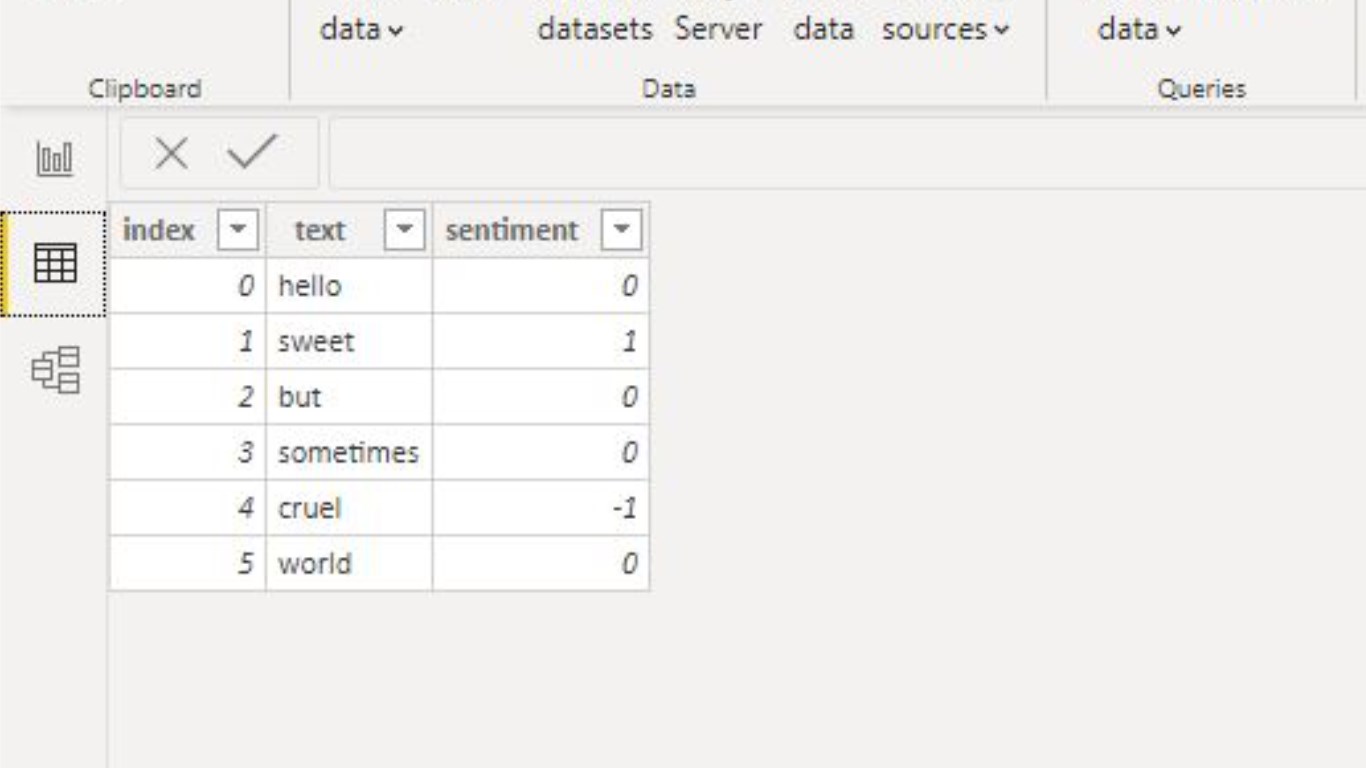Open the sentiment column filter dropdown

point(620,231)
